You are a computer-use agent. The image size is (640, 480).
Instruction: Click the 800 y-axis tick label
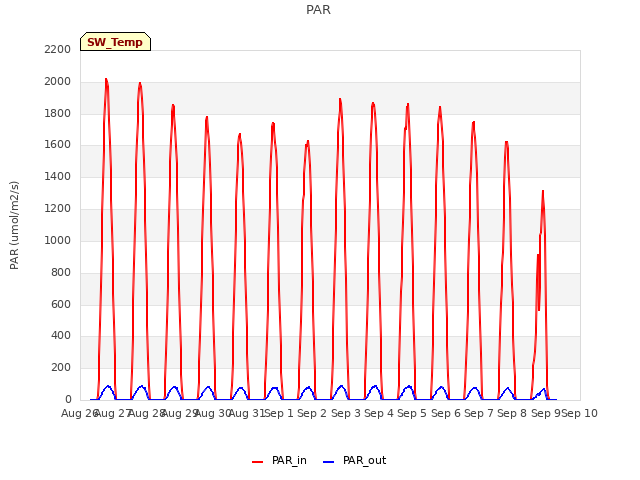click(x=61, y=272)
